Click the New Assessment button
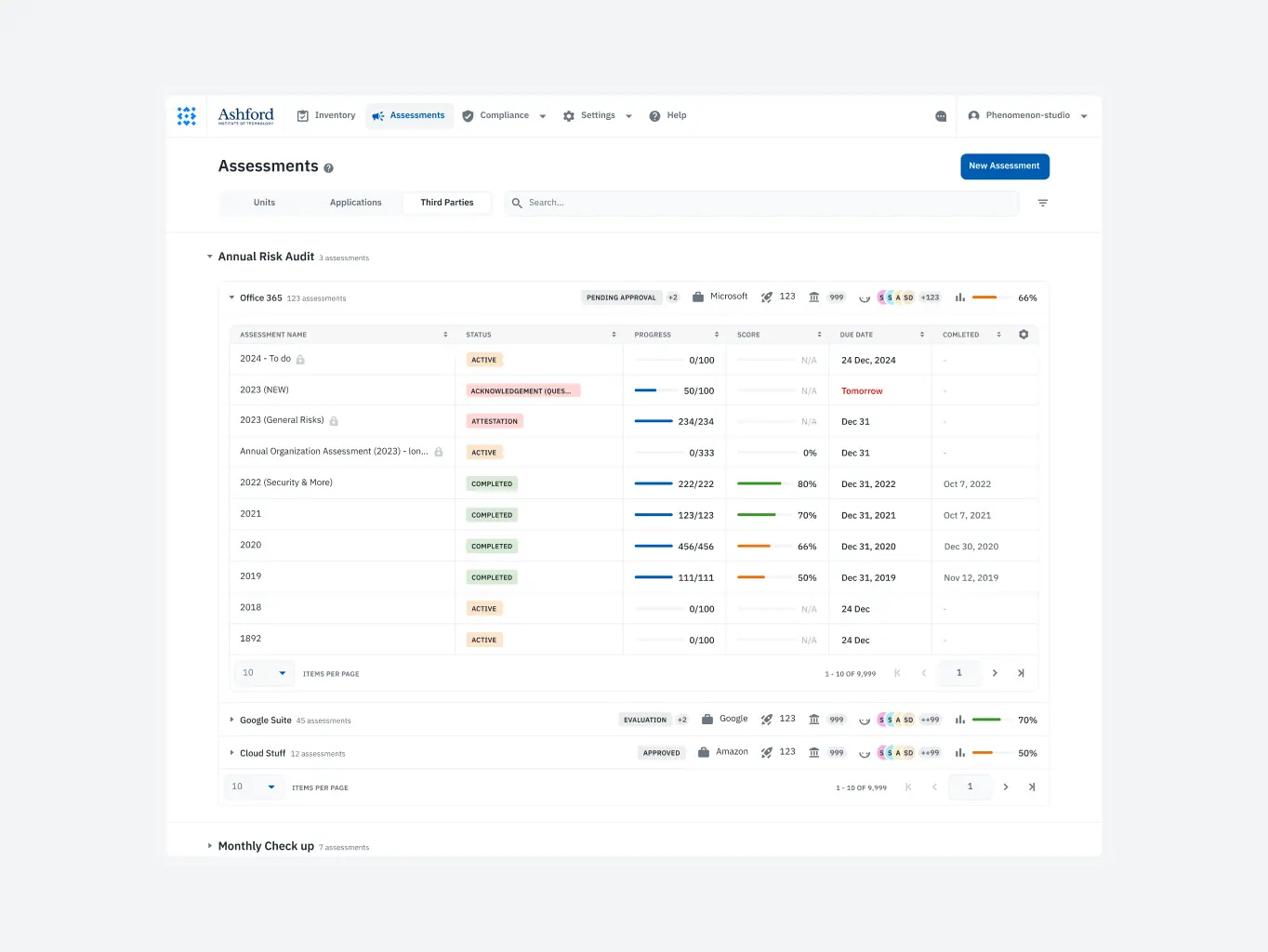Viewport: 1268px width, 952px height. coord(1004,166)
